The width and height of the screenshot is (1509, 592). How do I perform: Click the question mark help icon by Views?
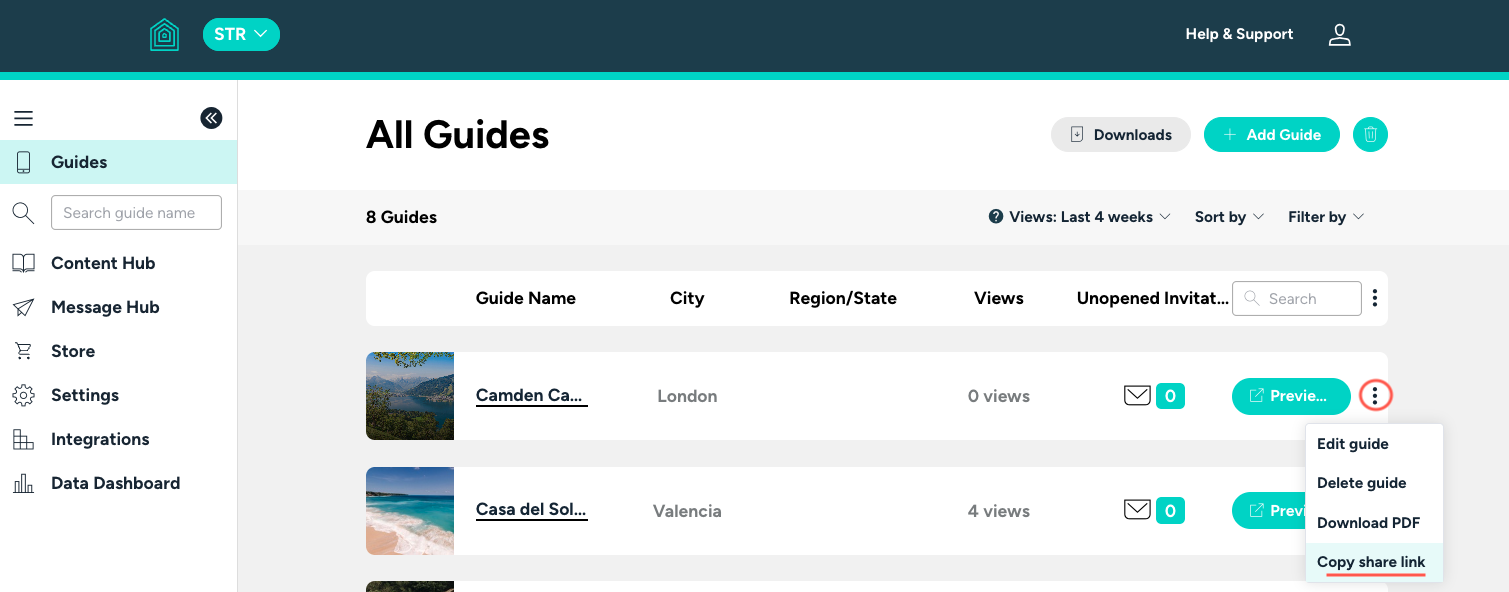996,217
